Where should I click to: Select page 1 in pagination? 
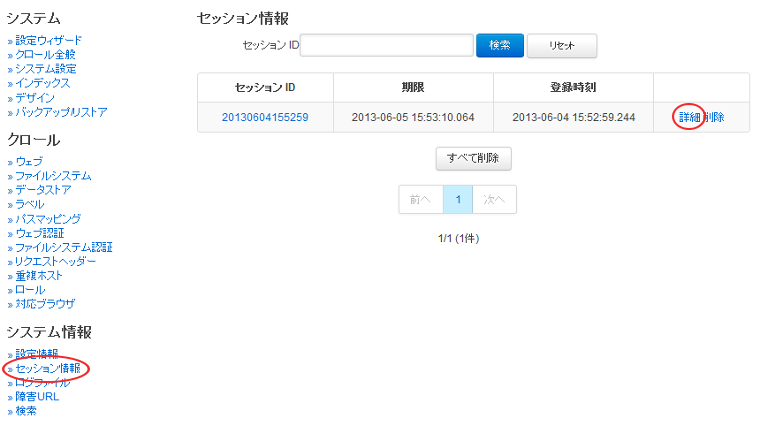[457, 199]
